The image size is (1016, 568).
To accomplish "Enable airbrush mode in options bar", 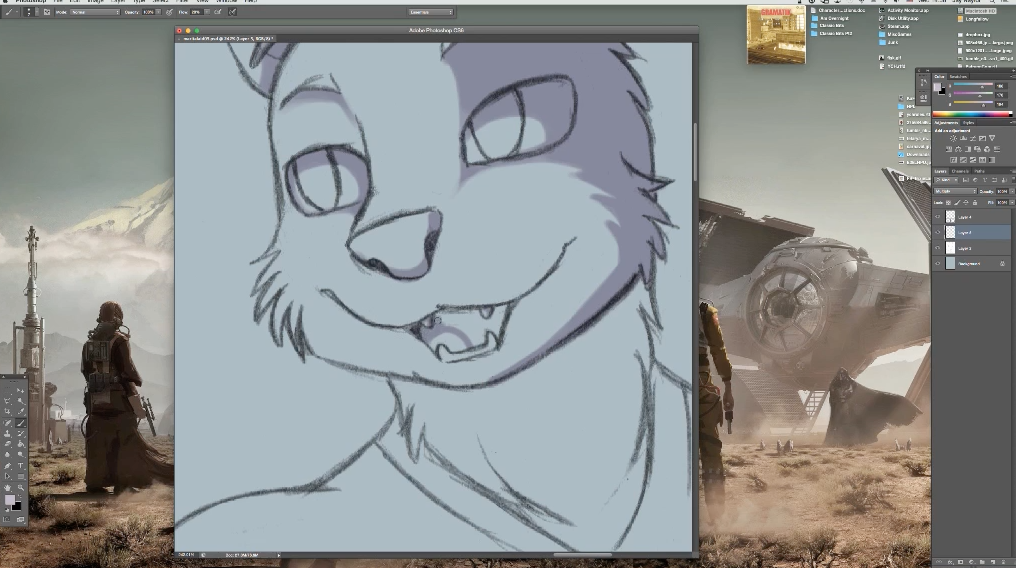I will 218,12.
